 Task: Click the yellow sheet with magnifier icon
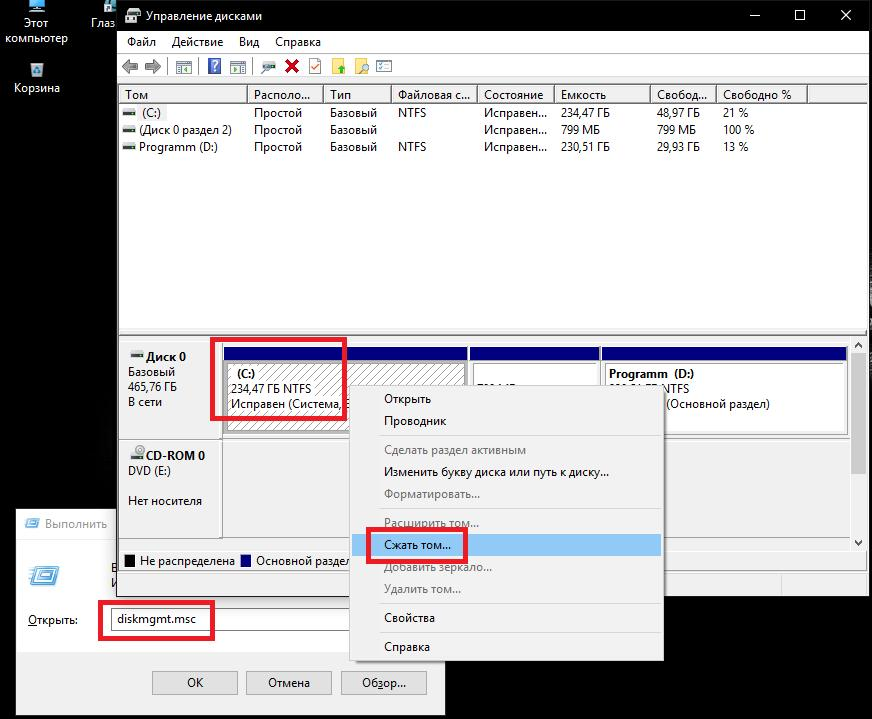[361, 66]
